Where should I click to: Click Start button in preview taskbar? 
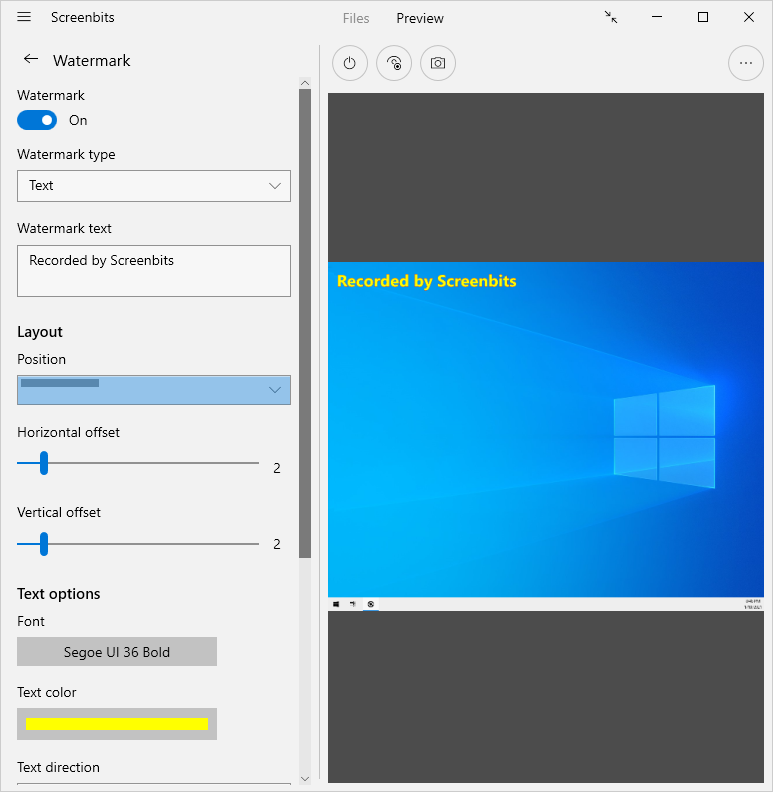[336, 604]
